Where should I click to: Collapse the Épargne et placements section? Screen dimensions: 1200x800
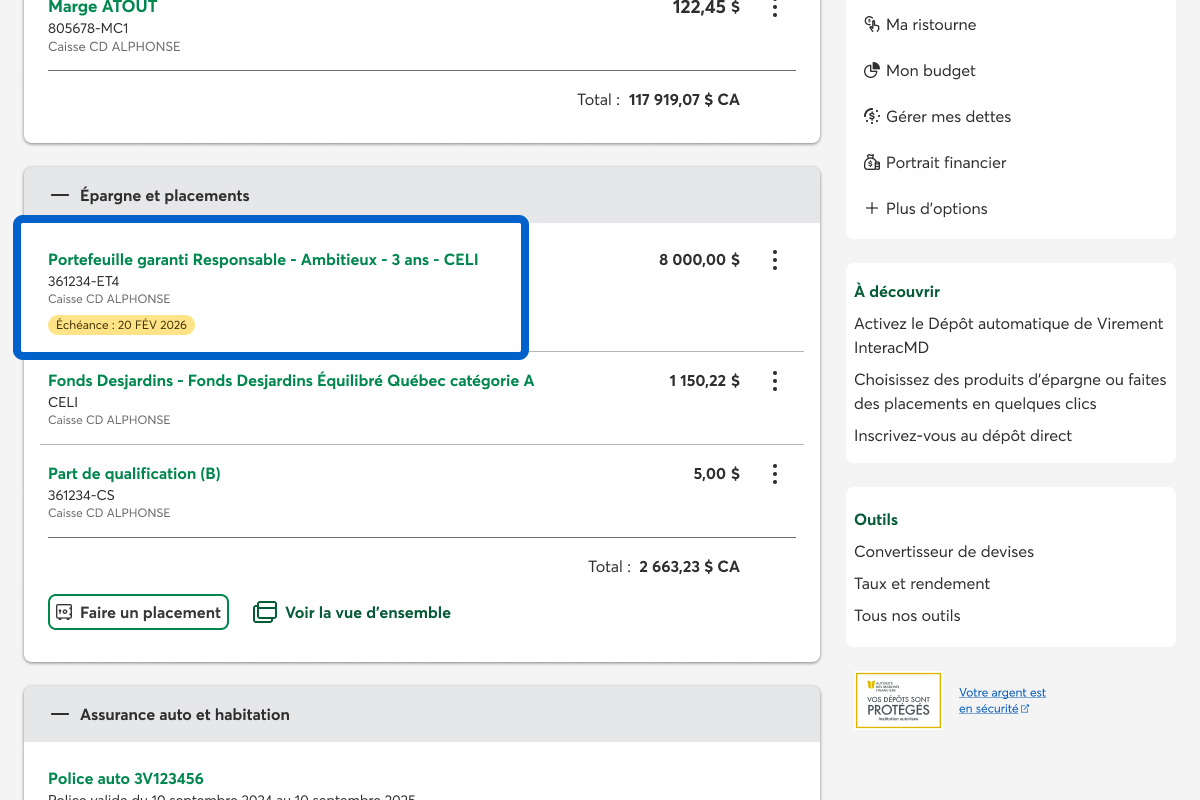tap(60, 196)
